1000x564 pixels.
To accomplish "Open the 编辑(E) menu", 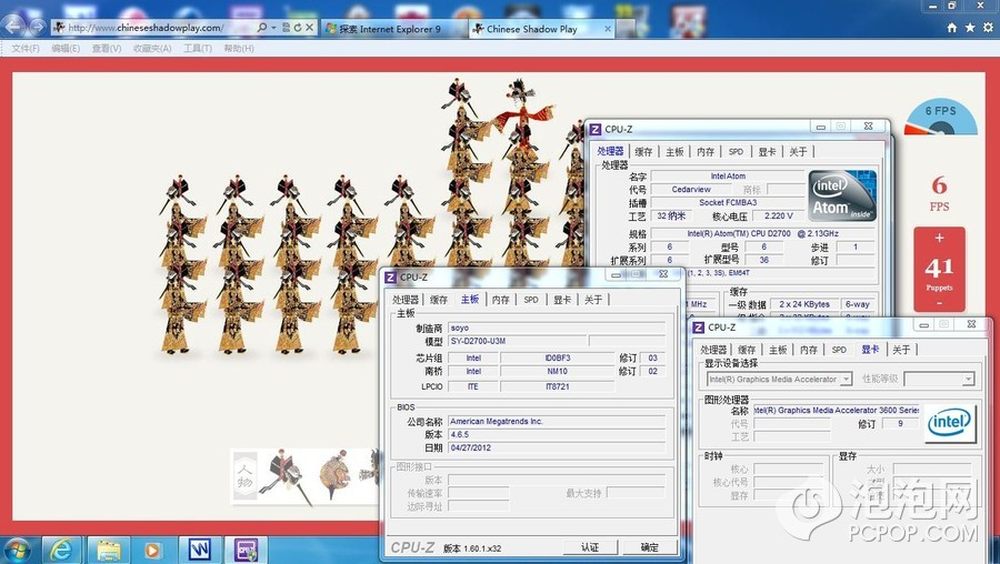I will point(66,48).
